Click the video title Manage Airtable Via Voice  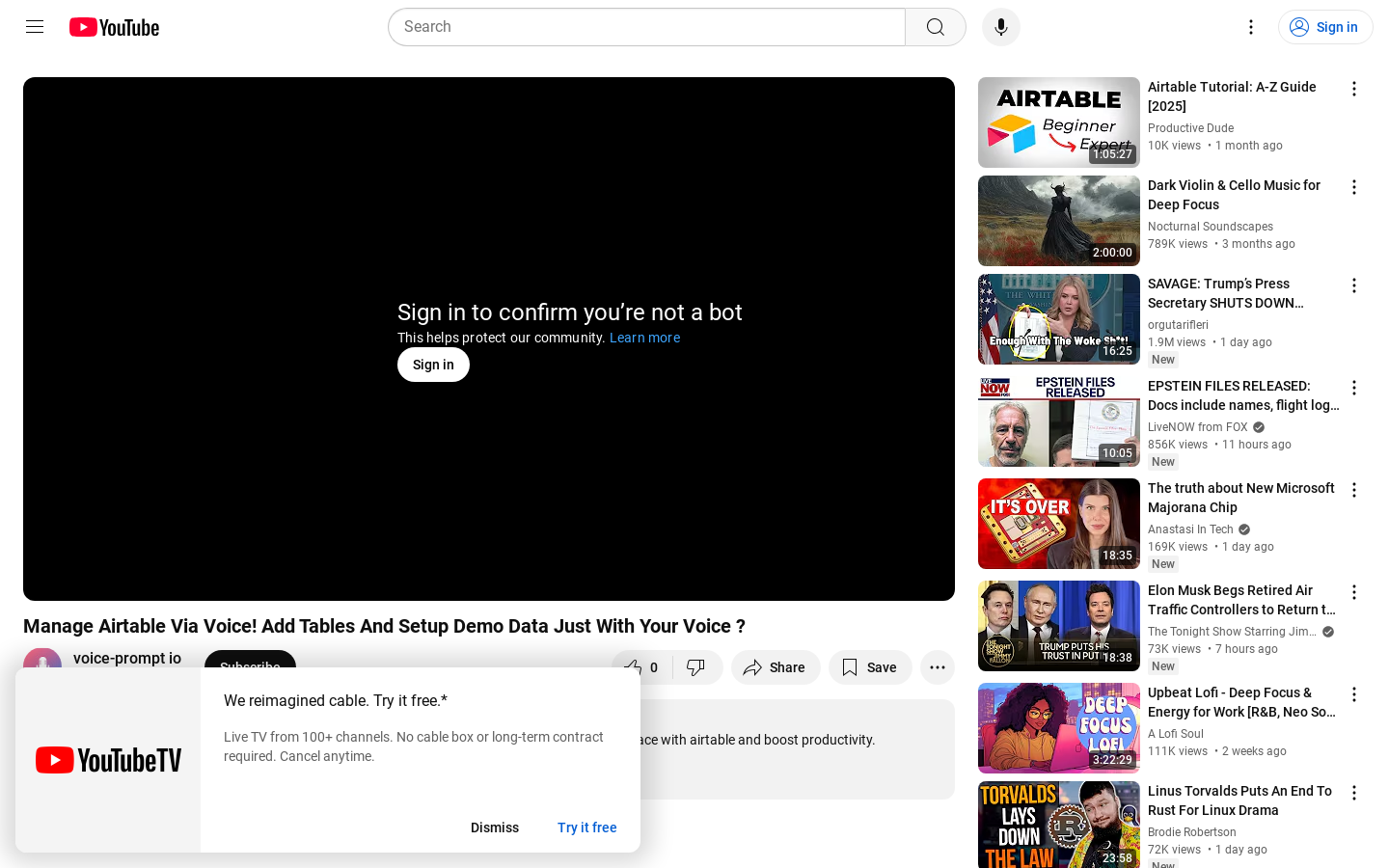[384, 626]
